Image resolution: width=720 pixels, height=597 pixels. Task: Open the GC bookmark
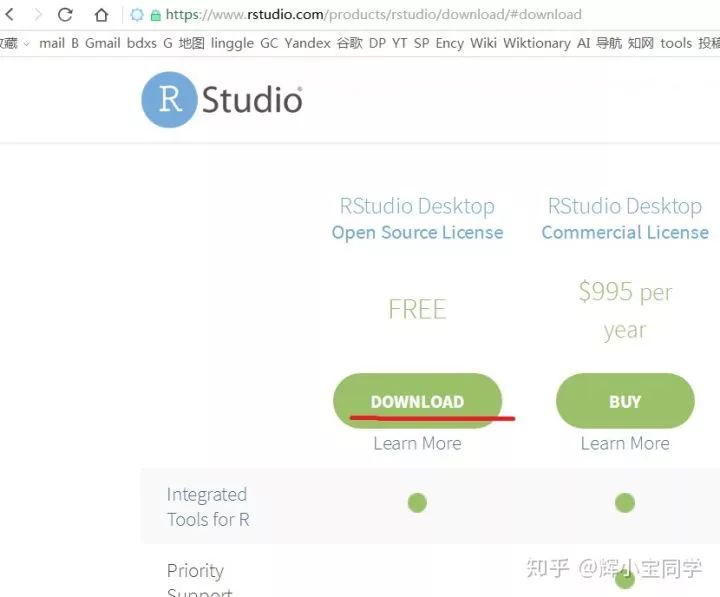point(269,43)
